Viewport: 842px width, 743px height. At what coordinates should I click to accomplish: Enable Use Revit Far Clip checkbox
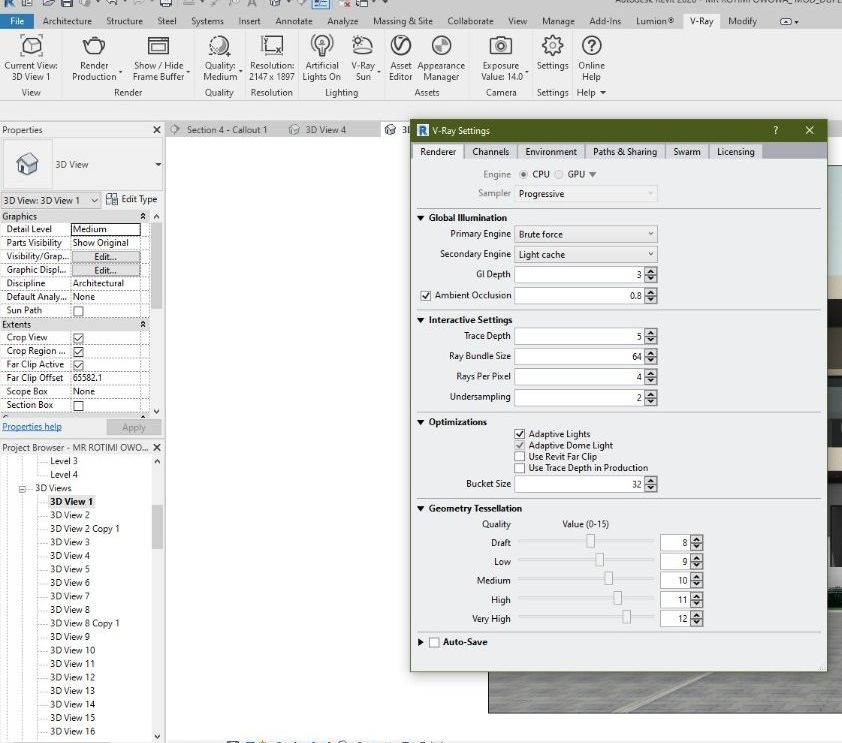pos(519,456)
